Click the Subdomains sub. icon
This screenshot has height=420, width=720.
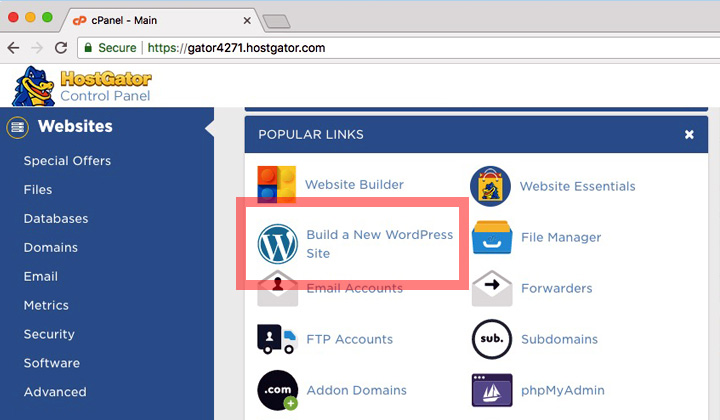click(x=492, y=339)
